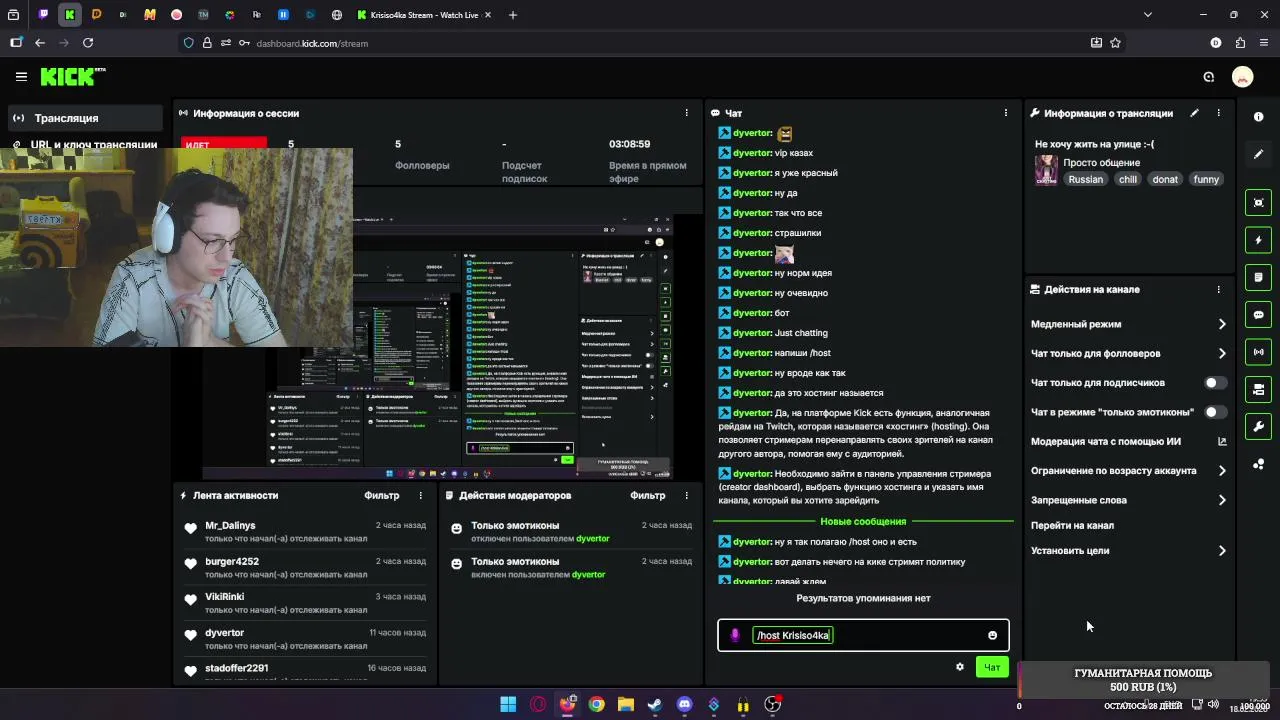
Task: Open three-dot menu of Activity feed panel
Action: click(420, 495)
